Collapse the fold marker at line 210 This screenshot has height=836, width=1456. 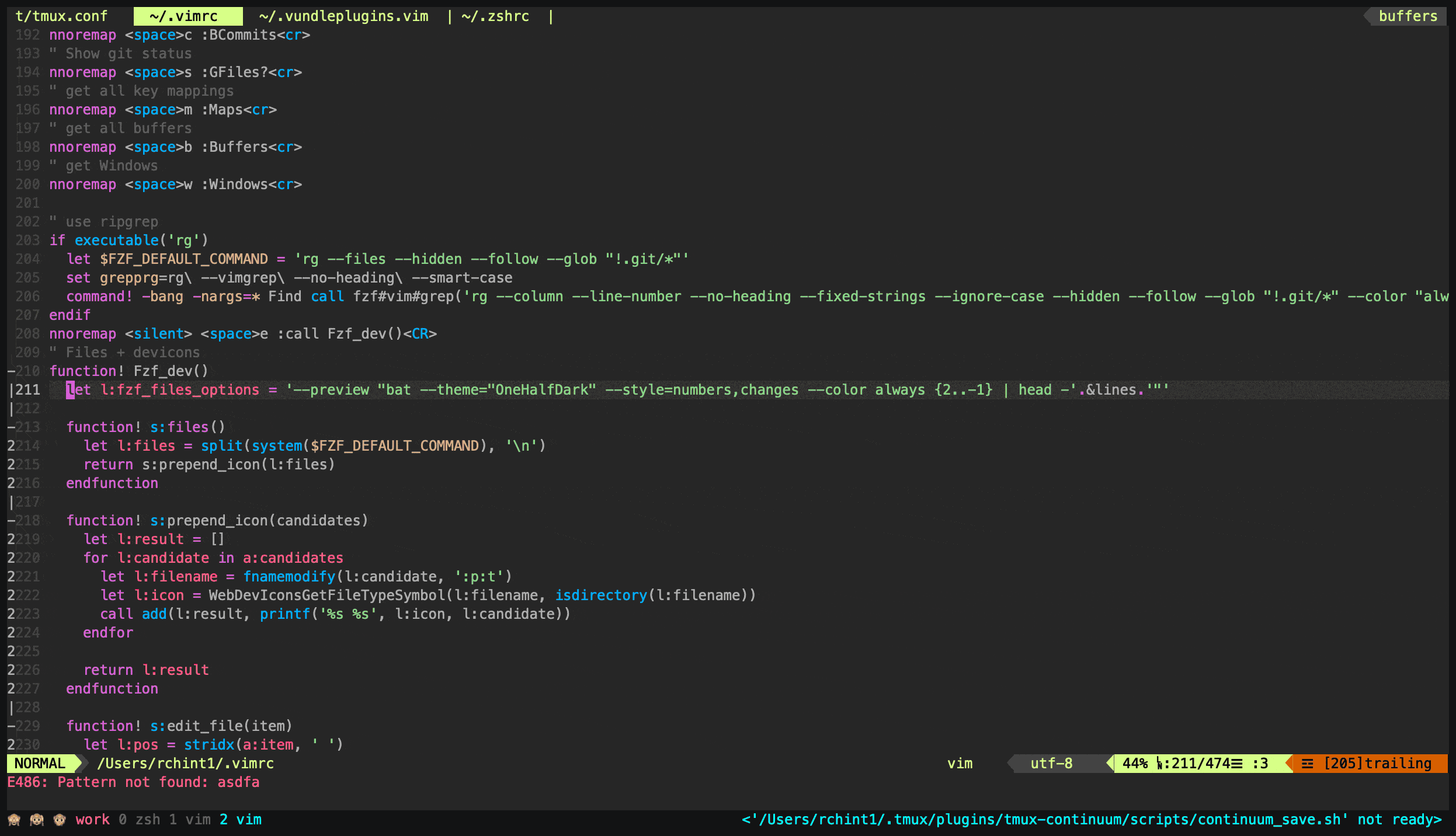pos(11,371)
